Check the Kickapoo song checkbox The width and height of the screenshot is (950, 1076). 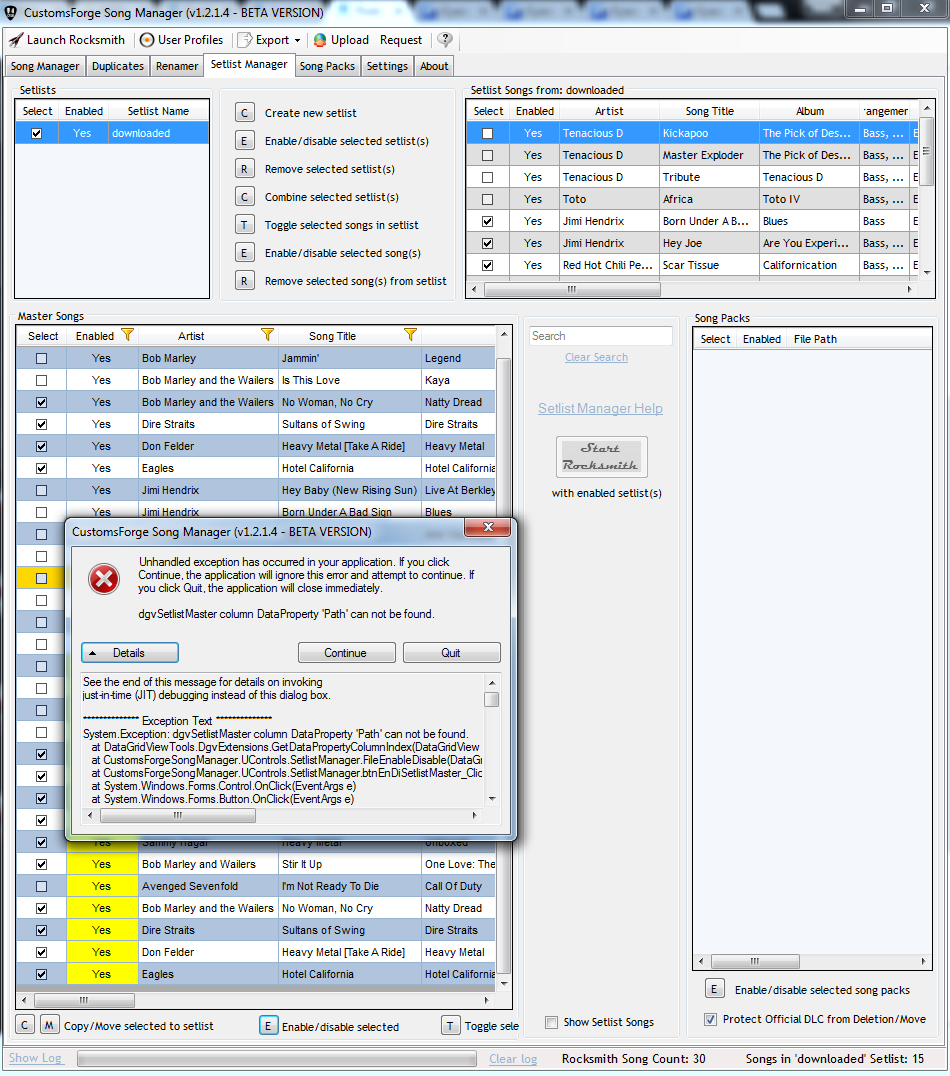coord(487,133)
